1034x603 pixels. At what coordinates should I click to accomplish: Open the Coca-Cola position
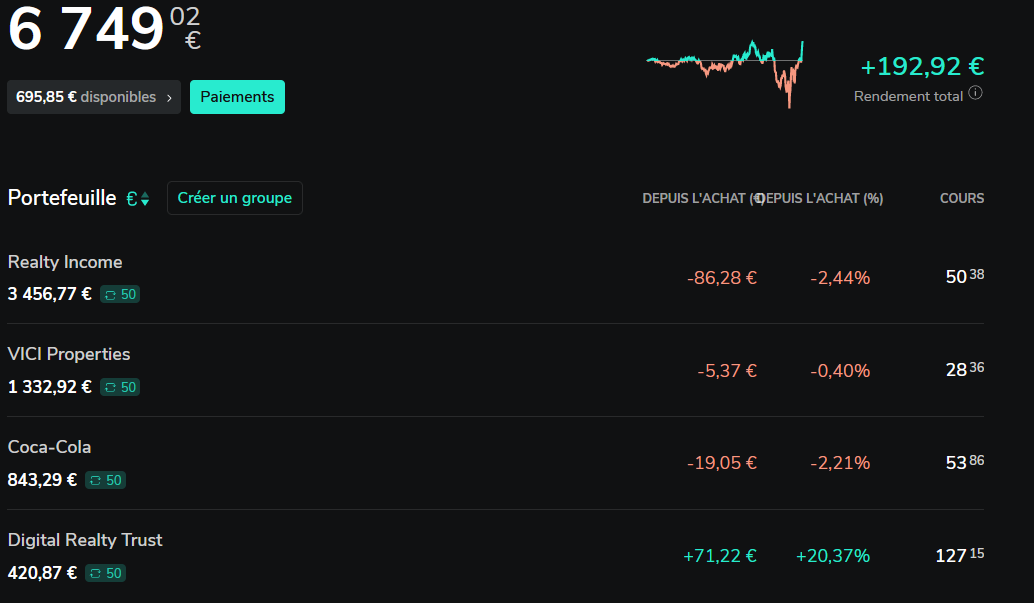pos(495,463)
